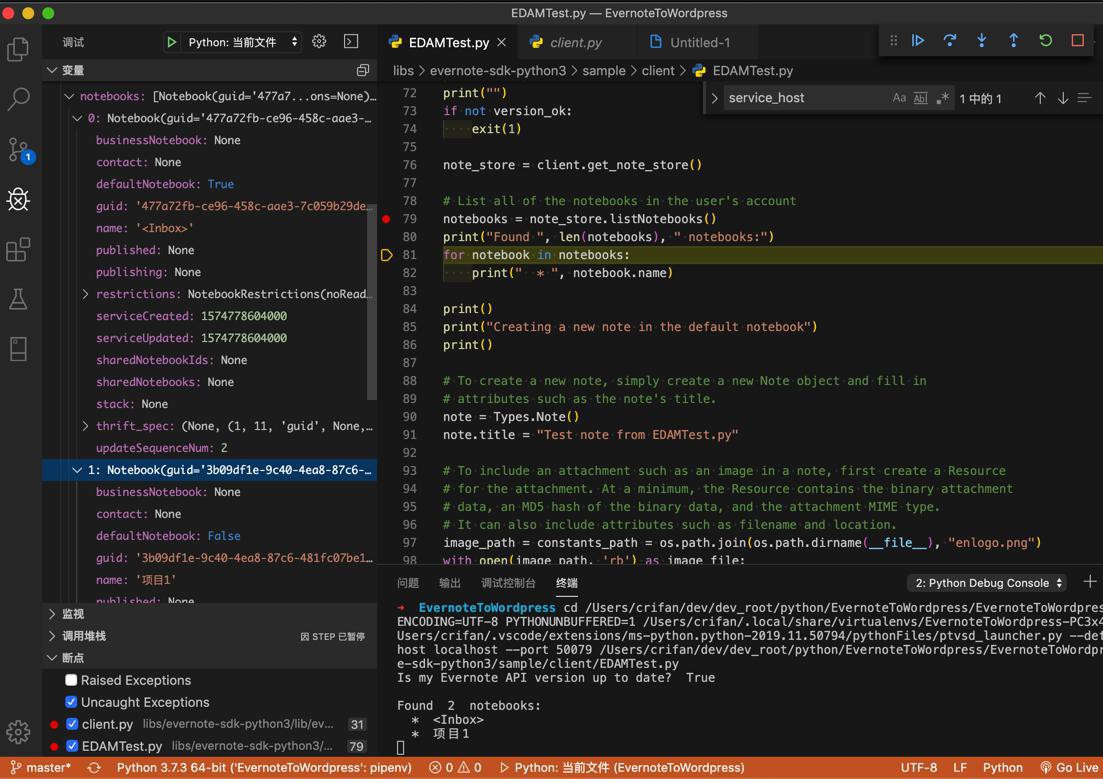Viewport: 1103px width, 779px height.
Task: Close the EDAMTest.py editor tab
Action: click(502, 42)
